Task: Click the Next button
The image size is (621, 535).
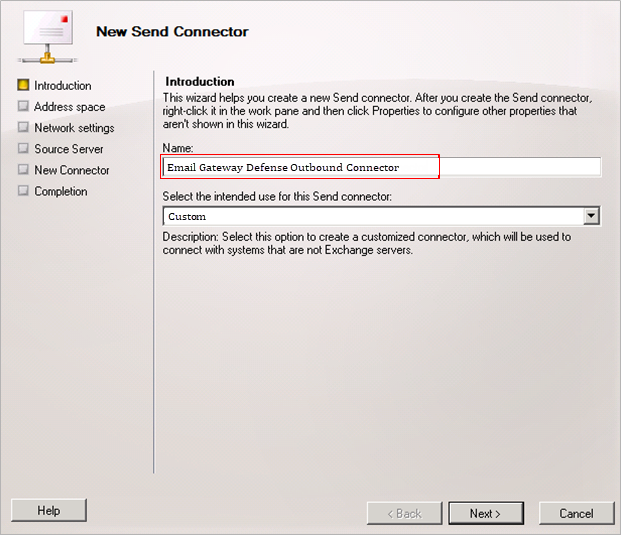Action: (486, 513)
